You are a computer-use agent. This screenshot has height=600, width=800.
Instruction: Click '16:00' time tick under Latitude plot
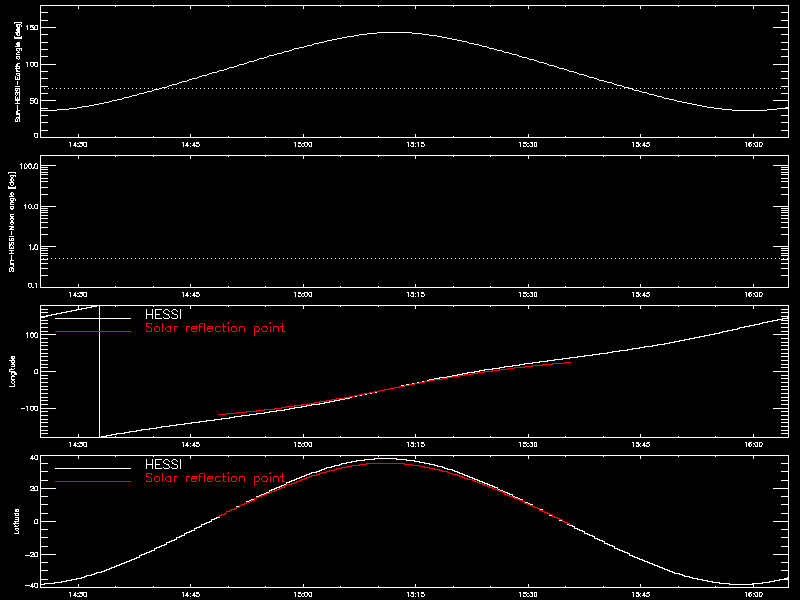click(754, 595)
